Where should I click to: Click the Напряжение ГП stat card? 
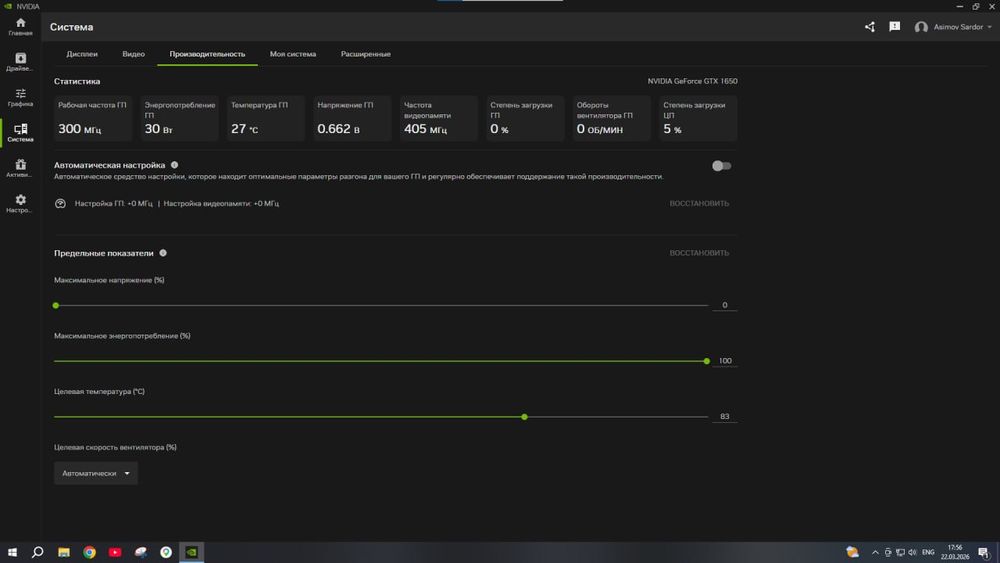[352, 118]
